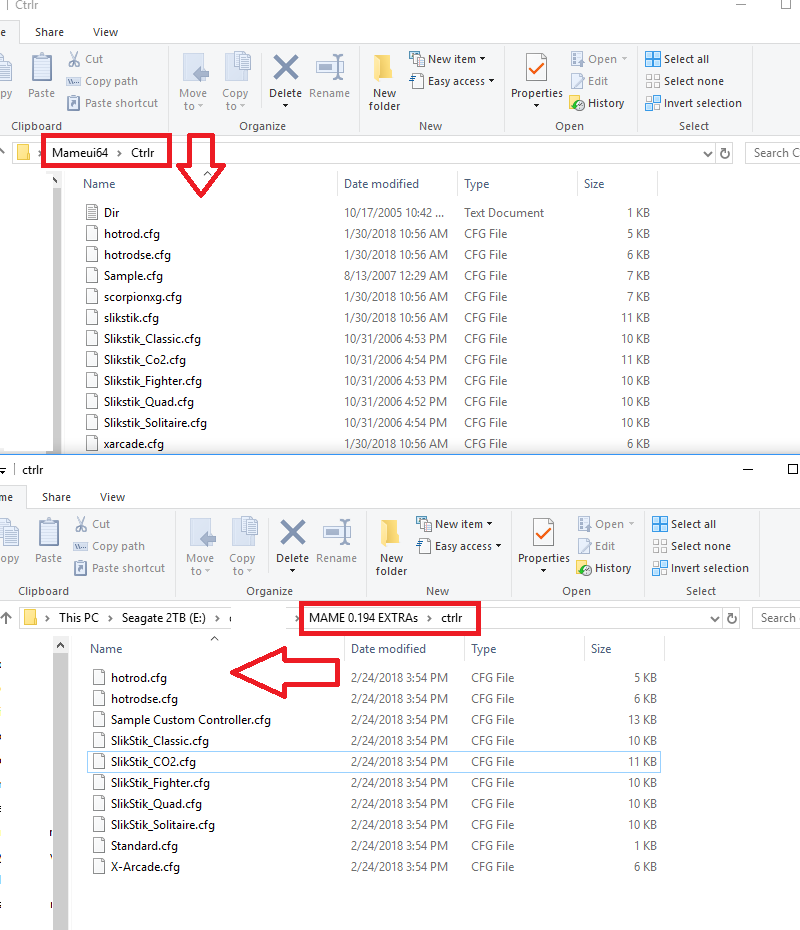Image resolution: width=800 pixels, height=930 pixels.
Task: Sort by Type column in bottom window
Action: (483, 649)
